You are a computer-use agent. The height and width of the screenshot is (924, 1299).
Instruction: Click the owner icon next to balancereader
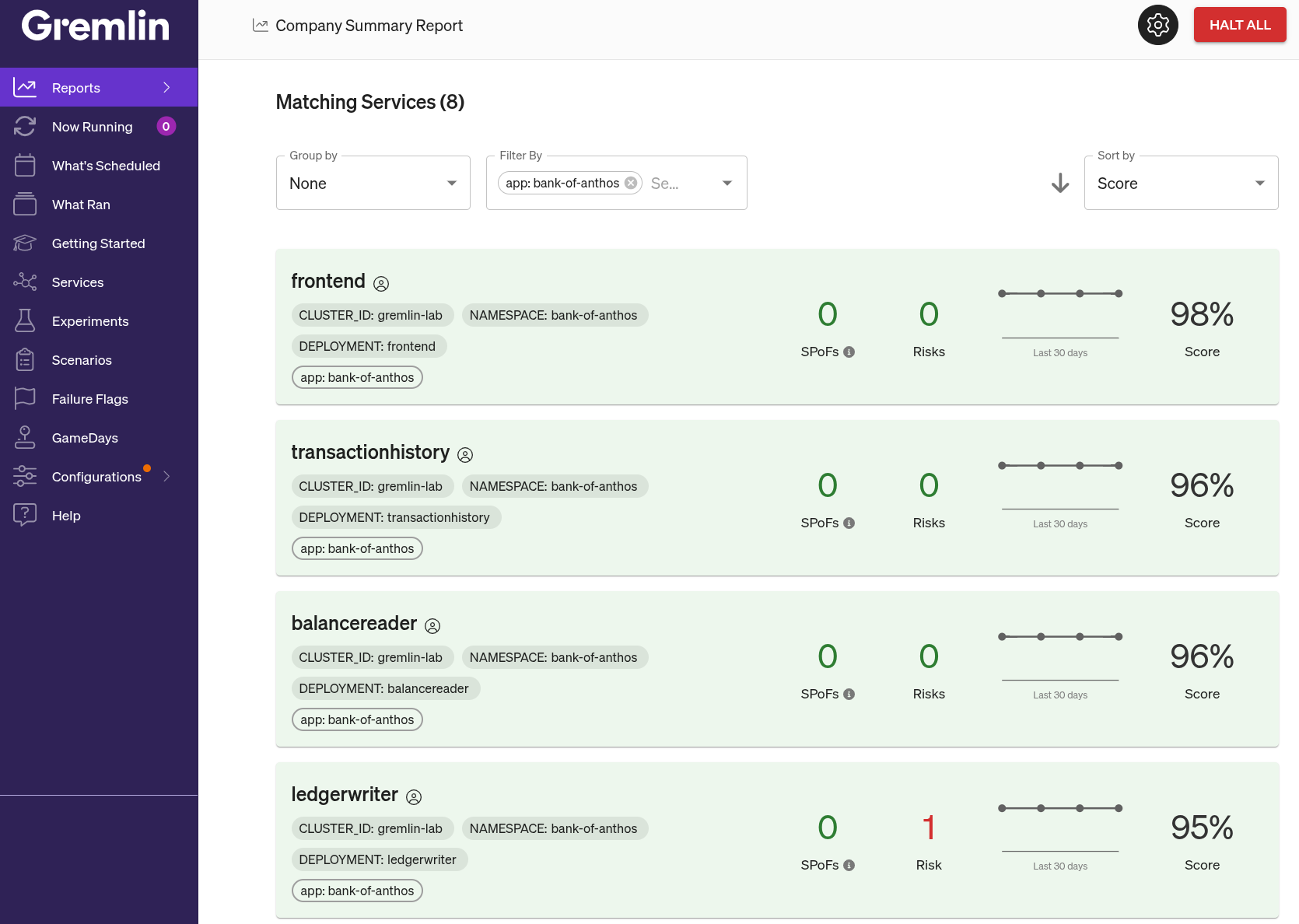point(432,626)
